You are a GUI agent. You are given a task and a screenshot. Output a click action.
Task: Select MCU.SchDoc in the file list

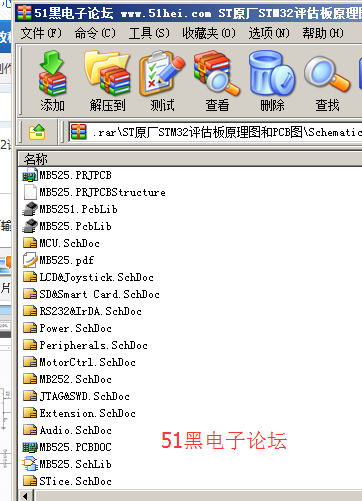click(x=62, y=243)
